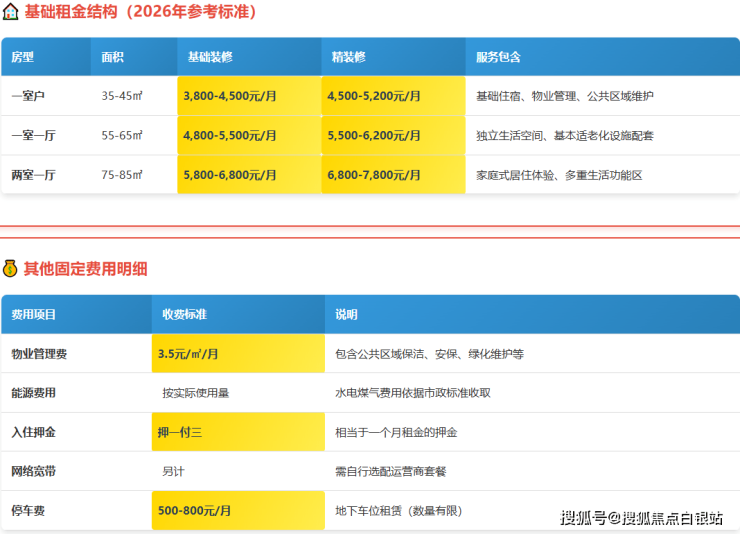This screenshot has height=534, width=740.
Task: Select the 其他固定费用明细 section heading
Action: 86,268
